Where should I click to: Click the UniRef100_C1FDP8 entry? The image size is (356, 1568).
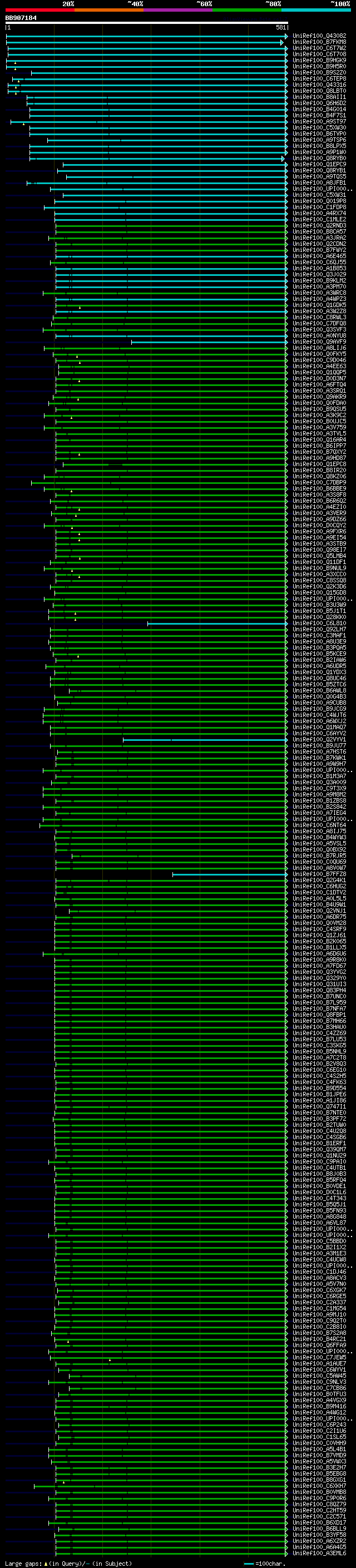319,207
